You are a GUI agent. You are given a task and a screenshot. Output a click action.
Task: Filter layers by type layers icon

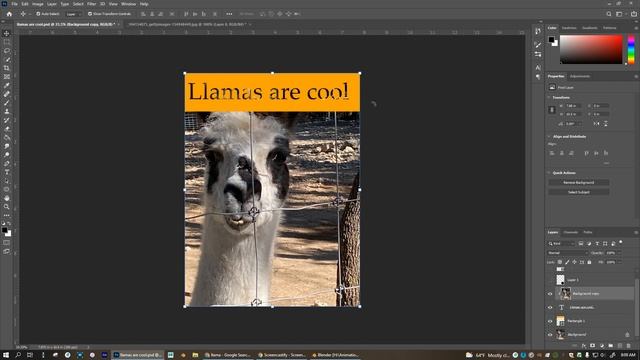pos(597,244)
